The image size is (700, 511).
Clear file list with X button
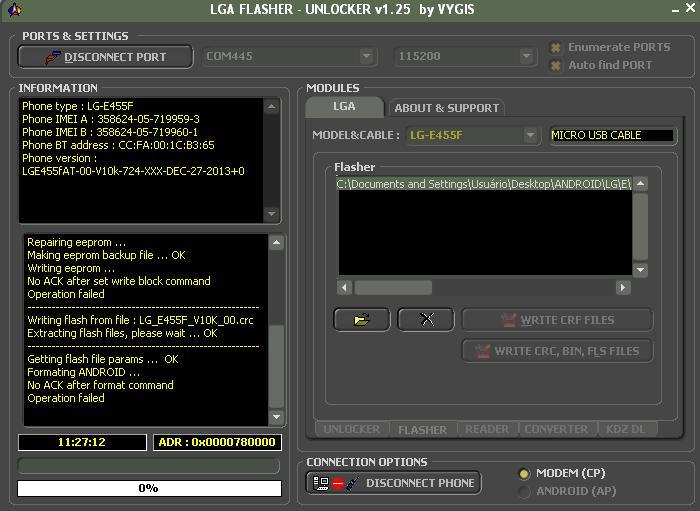pos(426,320)
